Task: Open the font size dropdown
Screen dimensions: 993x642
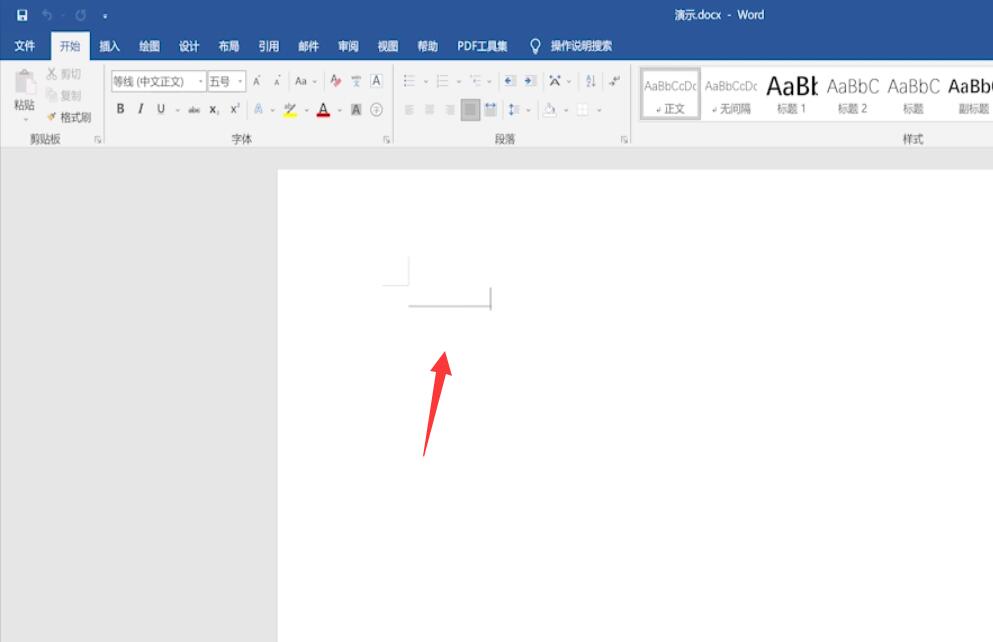Action: click(x=240, y=81)
